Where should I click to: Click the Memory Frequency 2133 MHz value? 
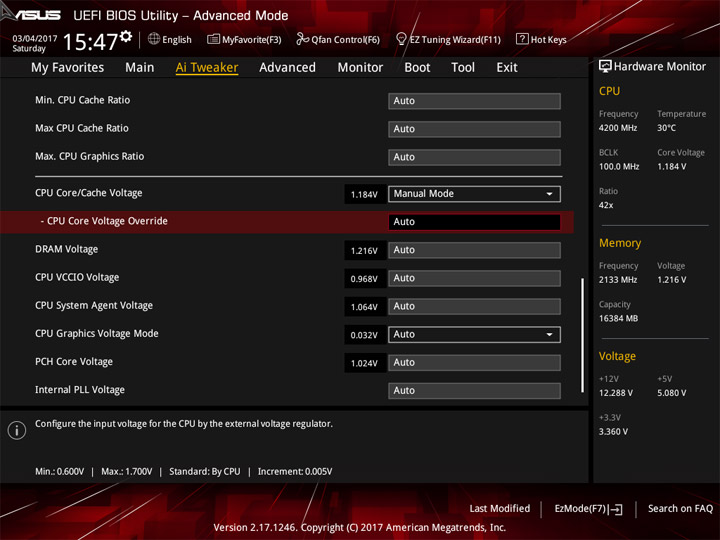618,280
